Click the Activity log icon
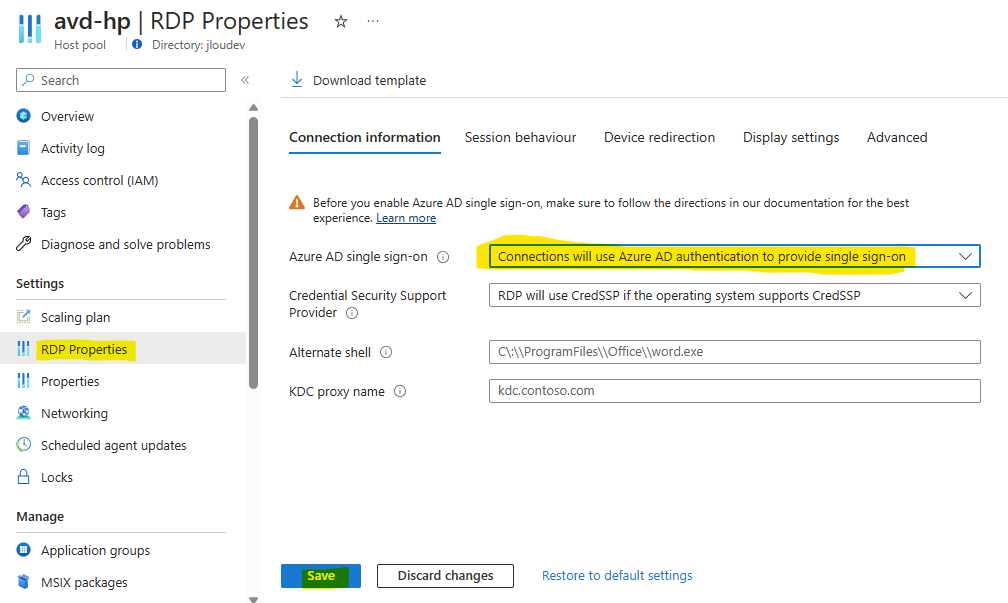The image size is (1008, 603). pyautogui.click(x=23, y=148)
